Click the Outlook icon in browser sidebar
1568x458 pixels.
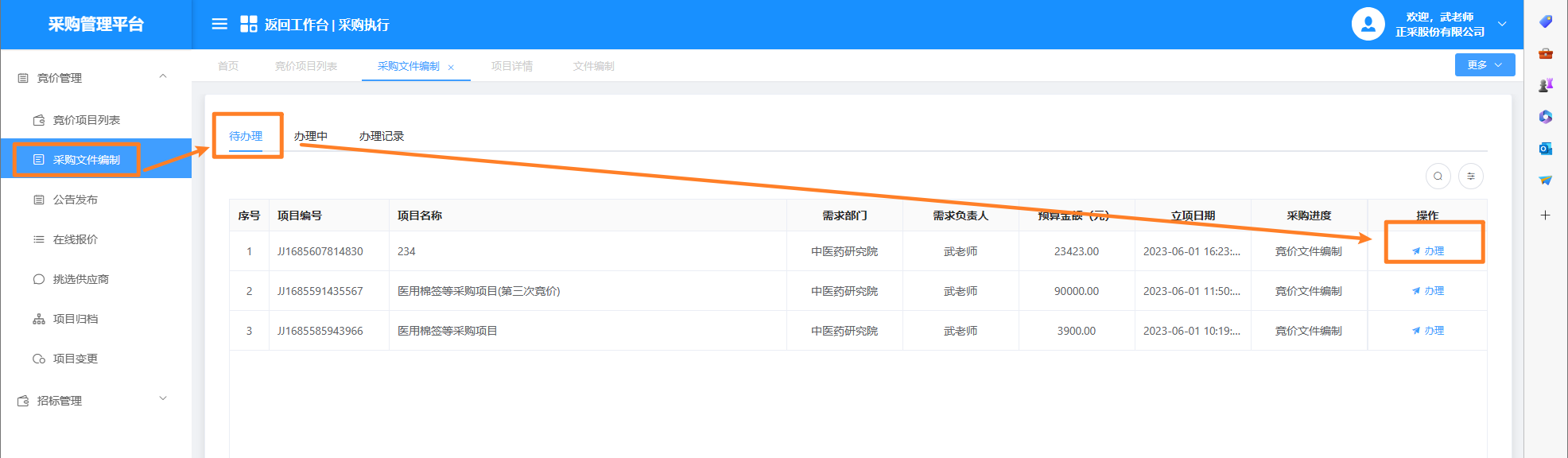coord(1545,149)
